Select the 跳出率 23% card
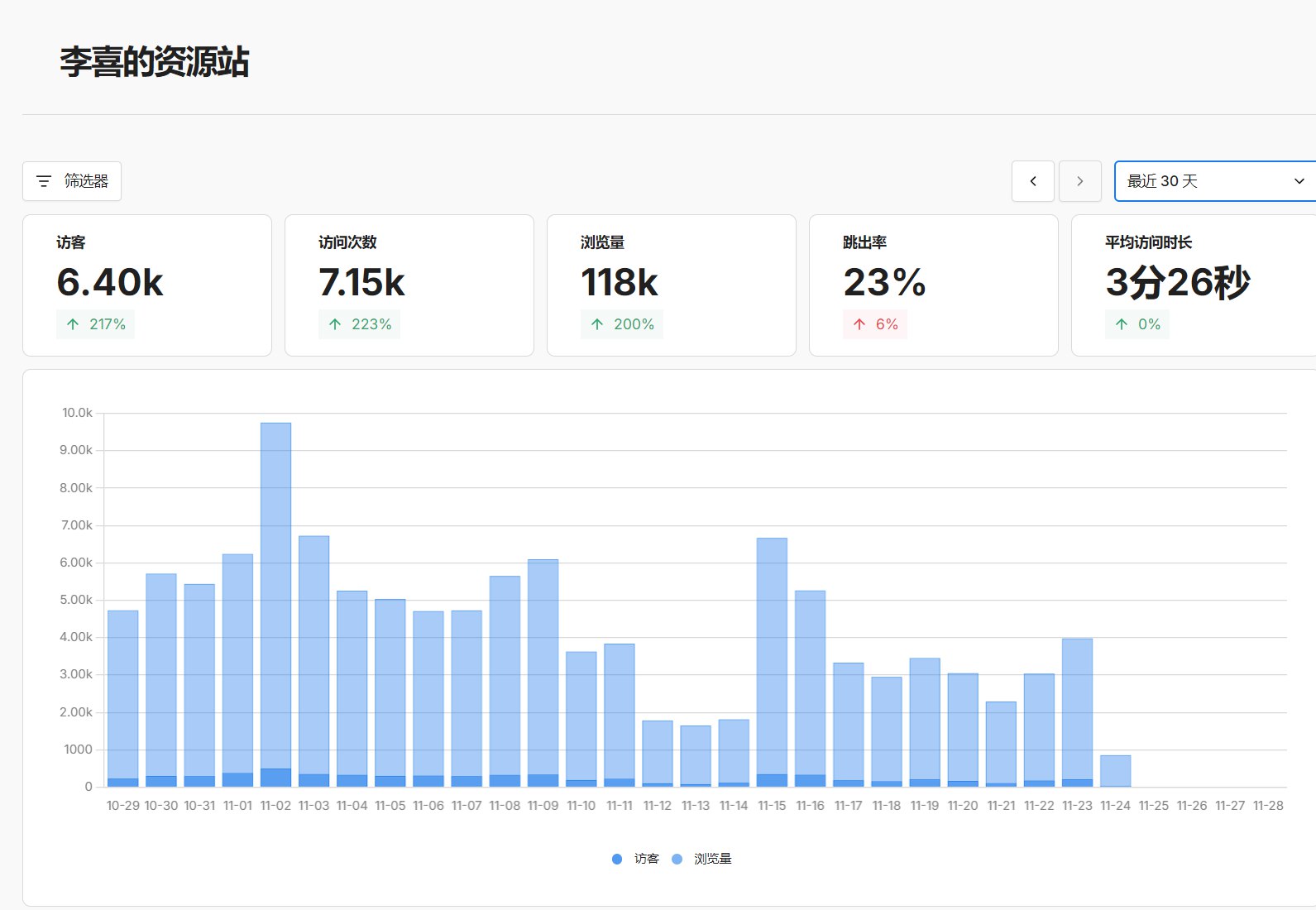This screenshot has width=1316, height=910. coord(933,285)
